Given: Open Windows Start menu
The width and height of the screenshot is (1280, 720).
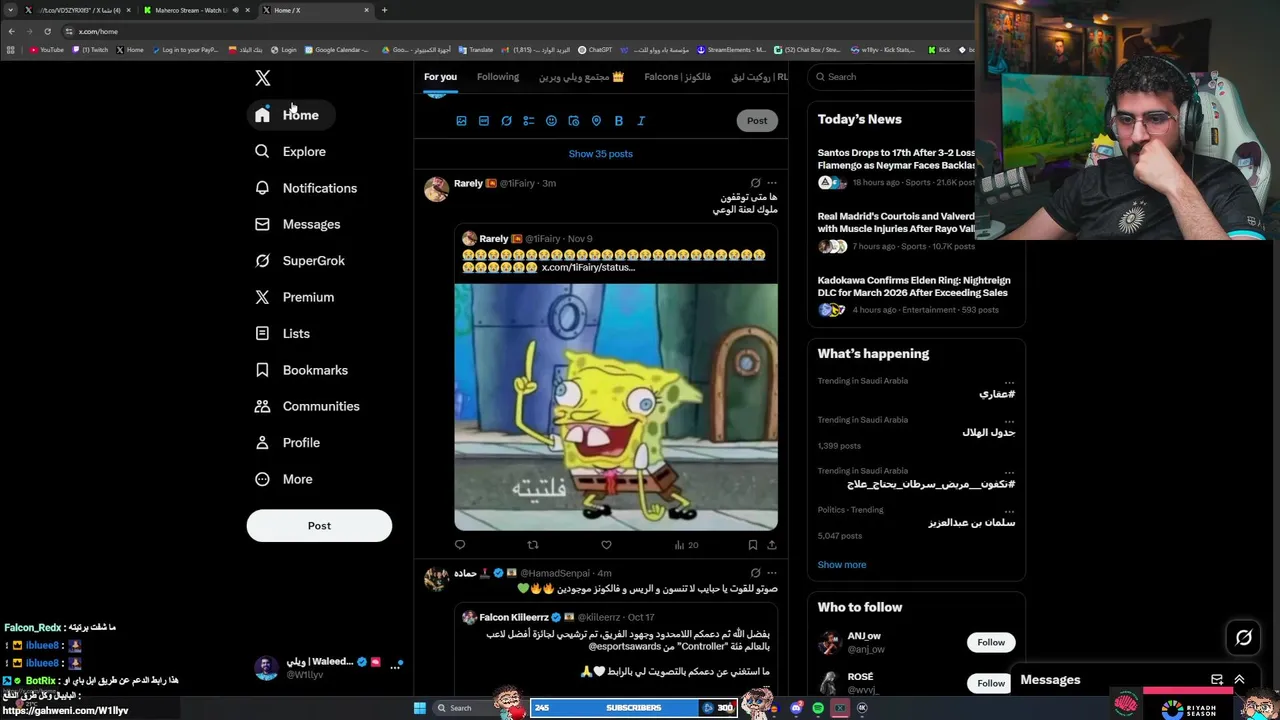Looking at the screenshot, I should coord(420,708).
